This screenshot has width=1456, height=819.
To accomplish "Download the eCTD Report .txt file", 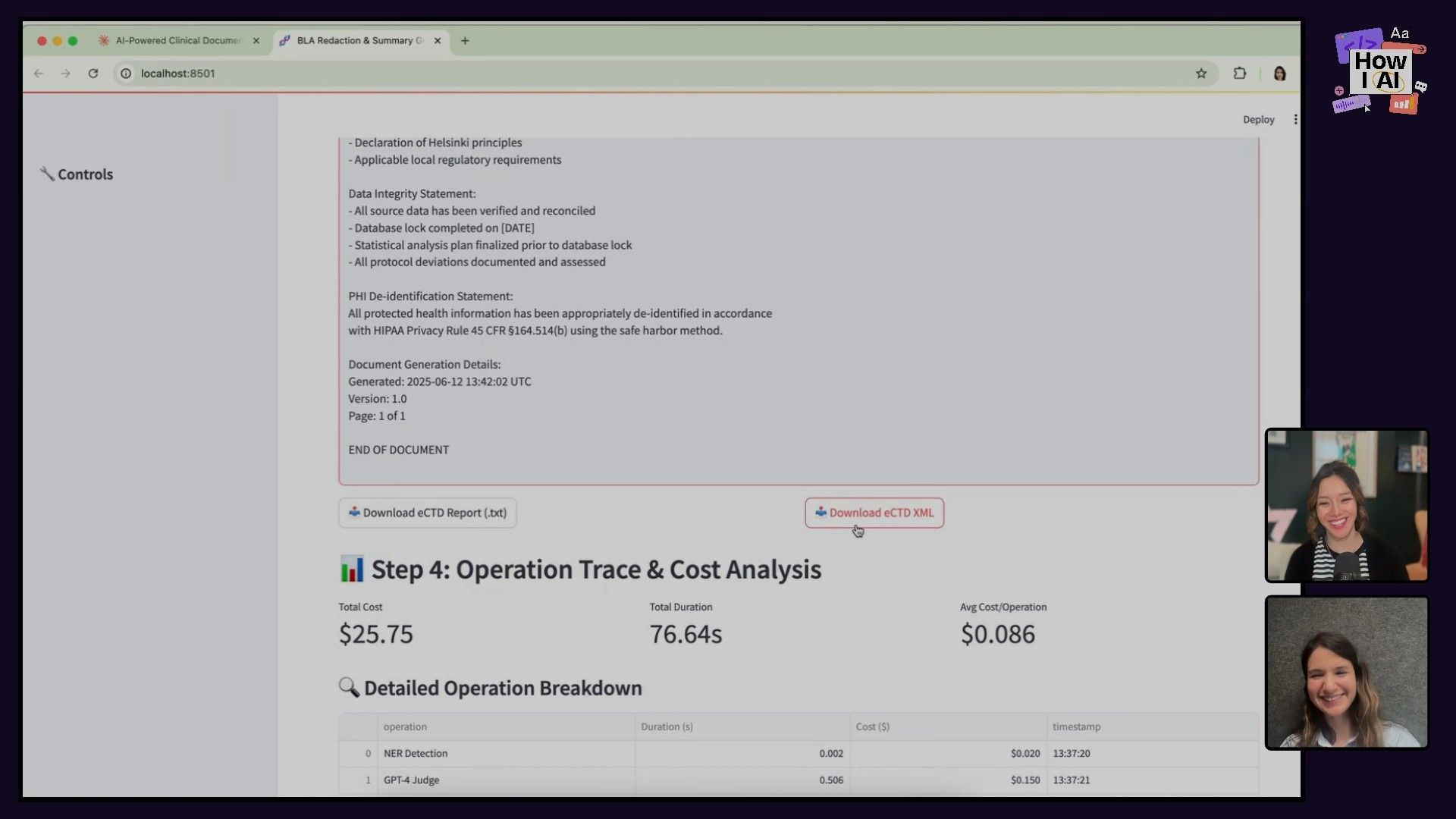I will 428,513.
